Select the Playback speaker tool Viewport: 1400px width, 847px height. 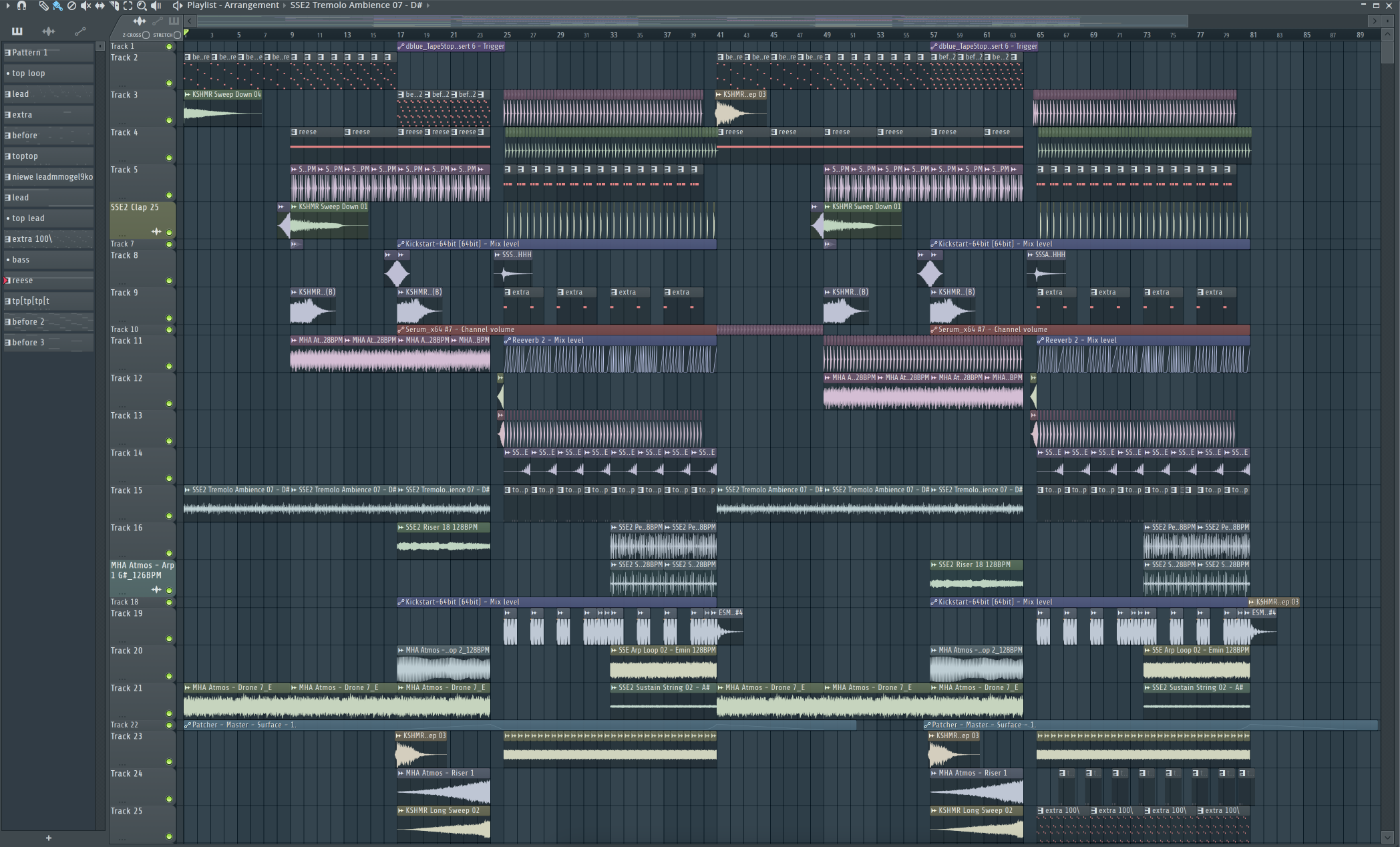(156, 5)
